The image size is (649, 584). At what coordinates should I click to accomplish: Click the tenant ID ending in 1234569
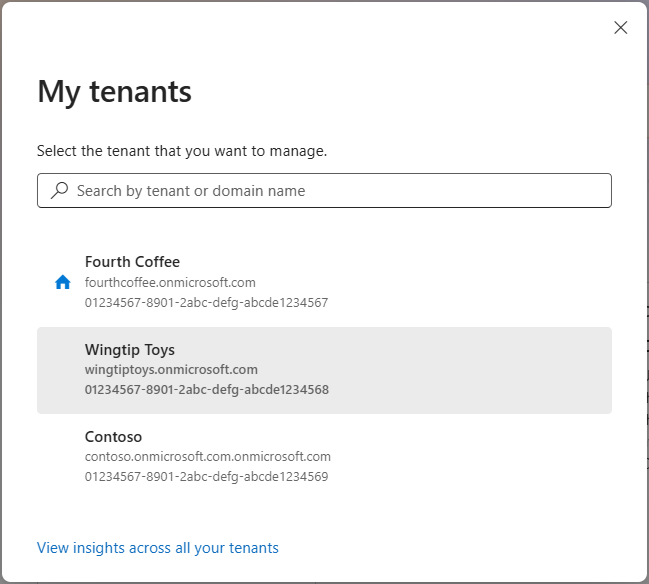[207, 476]
